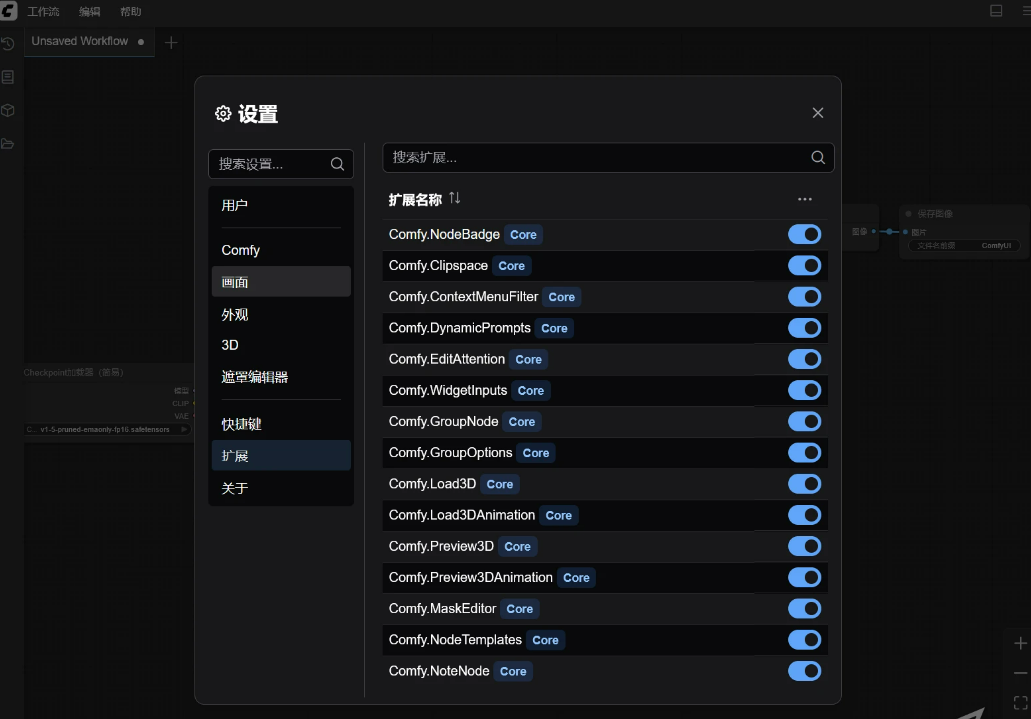Viewport: 1031px width, 719px height.
Task: Toggle Comfy.DynamicPrompts extension switch
Action: (805, 328)
